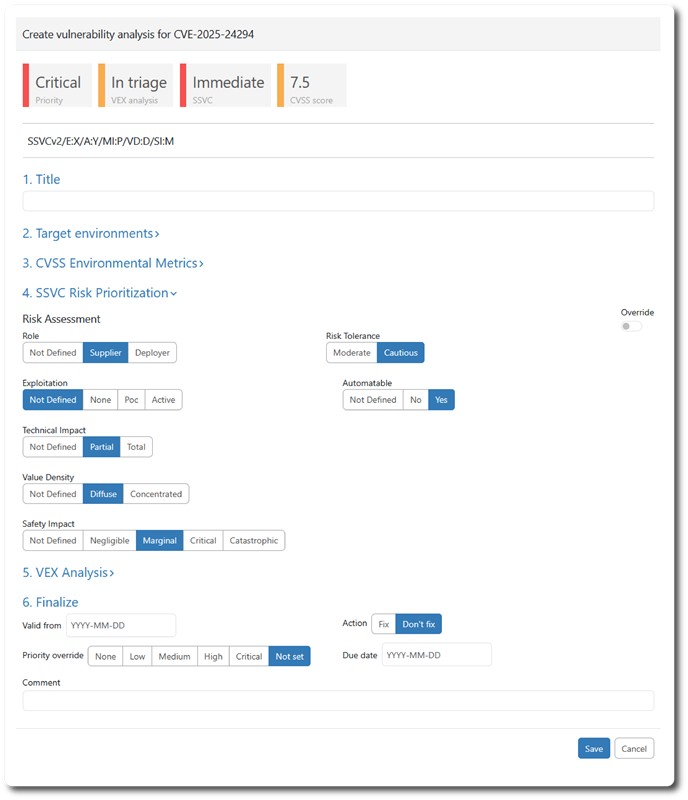Set Exploitation to Poc
Viewport: 688px width, 800px height.
click(131, 399)
